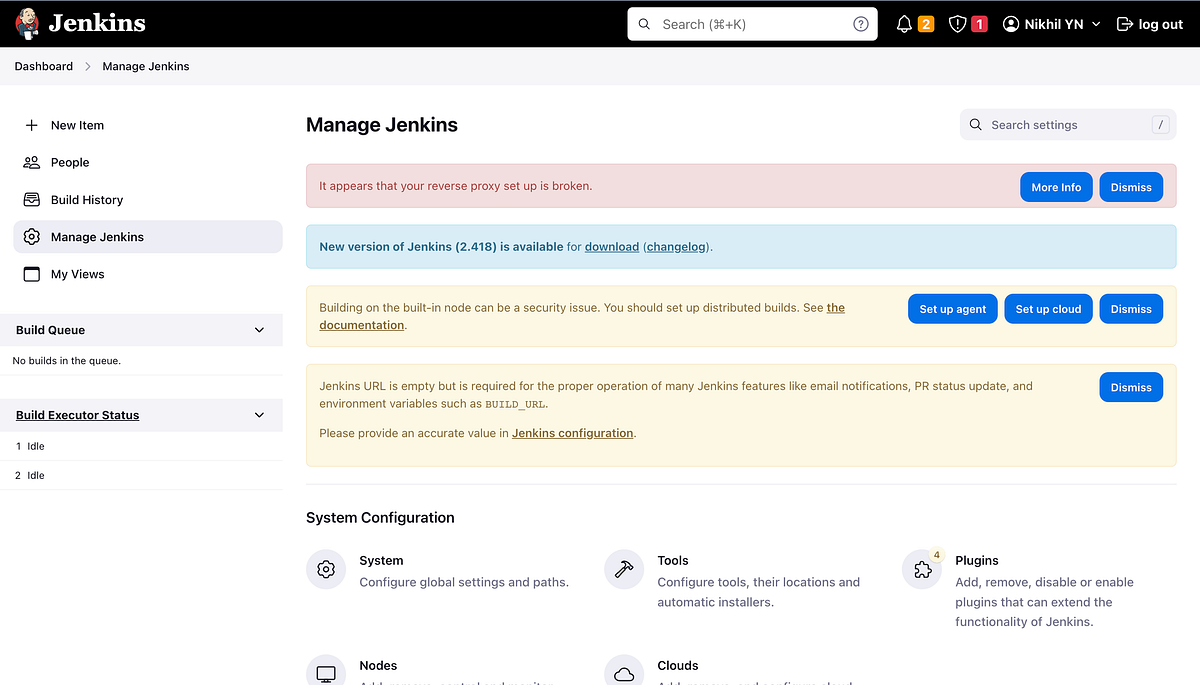Image resolution: width=1200 pixels, height=685 pixels.
Task: Open the Clouds icon
Action: click(x=624, y=672)
